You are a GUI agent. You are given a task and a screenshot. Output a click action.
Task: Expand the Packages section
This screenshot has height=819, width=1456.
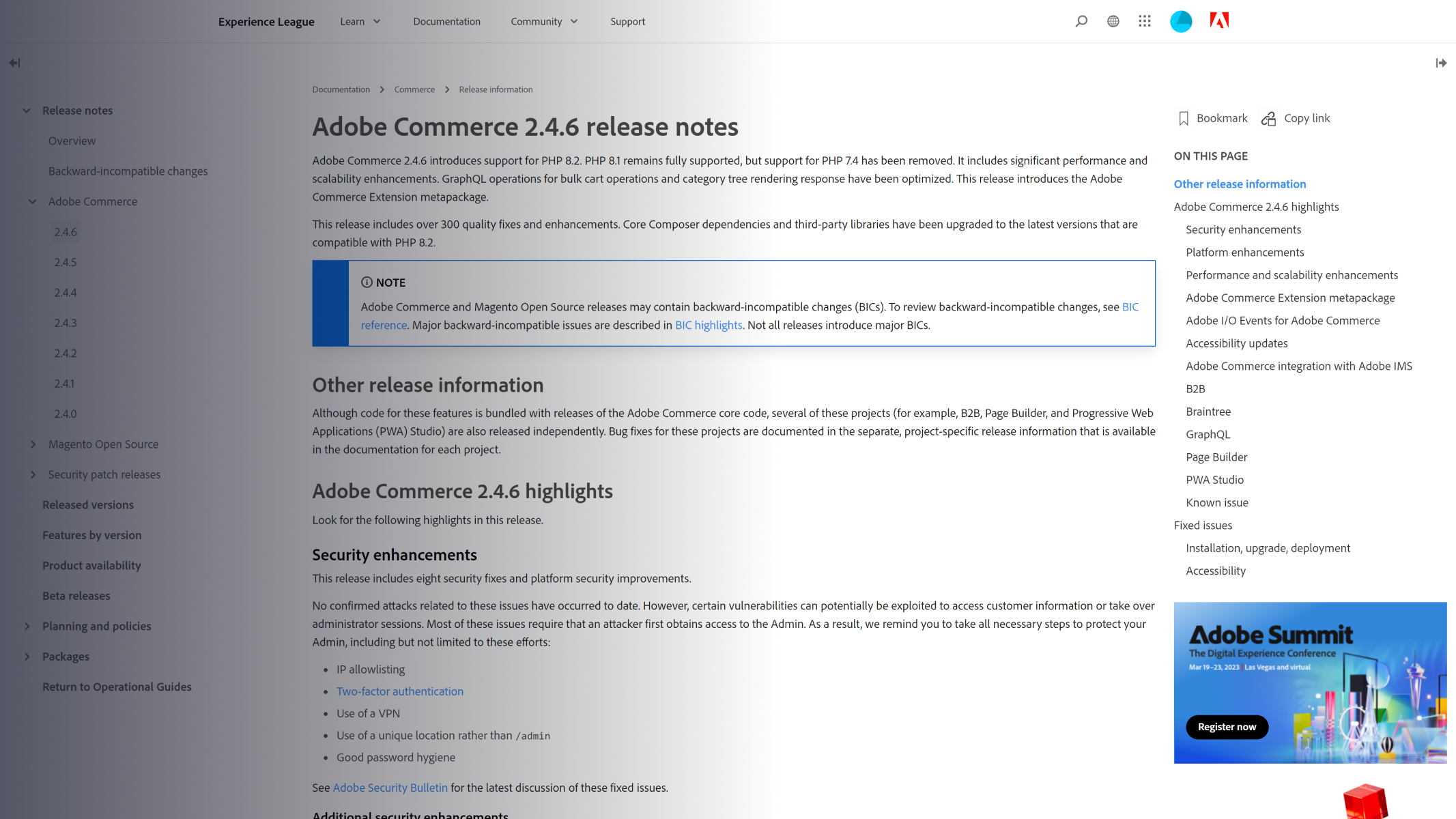pyautogui.click(x=26, y=657)
